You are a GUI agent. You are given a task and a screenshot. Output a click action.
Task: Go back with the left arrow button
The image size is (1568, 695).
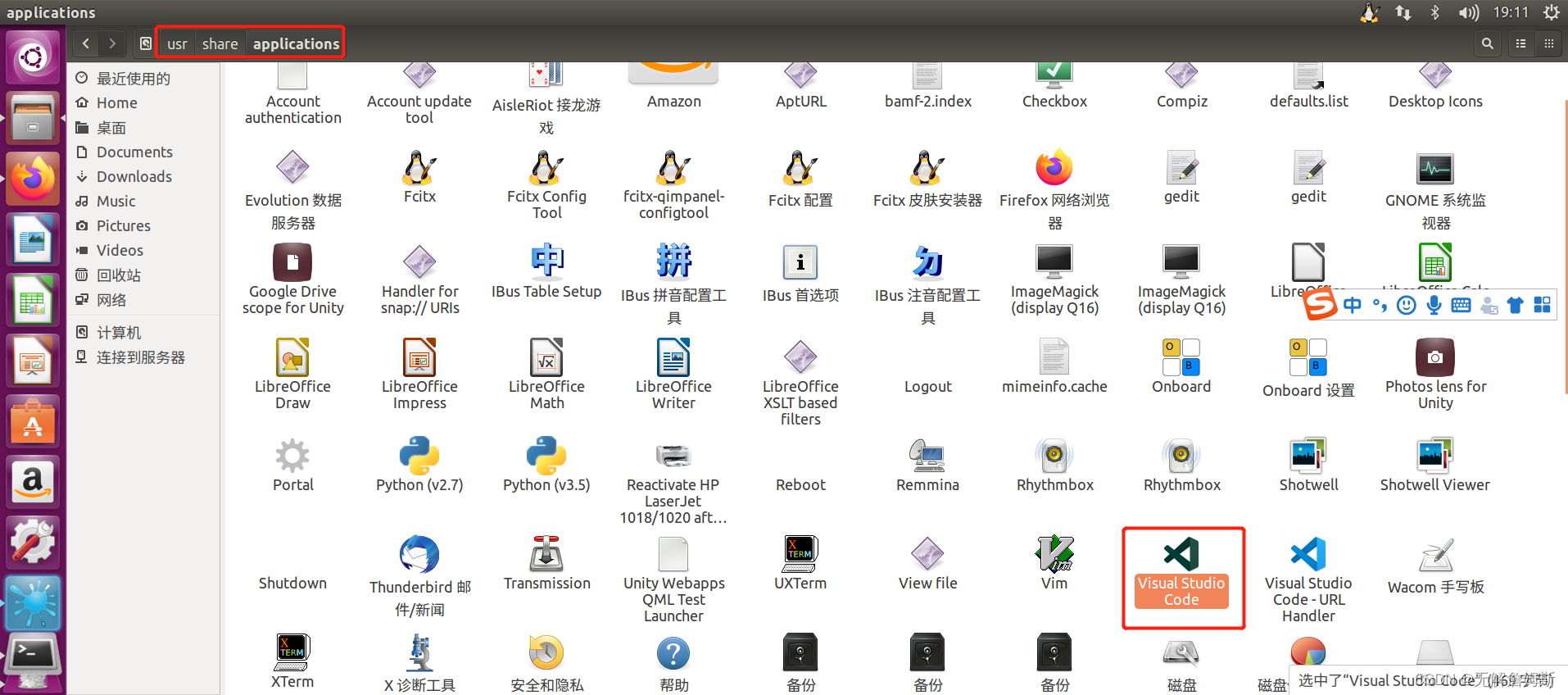pyautogui.click(x=85, y=43)
